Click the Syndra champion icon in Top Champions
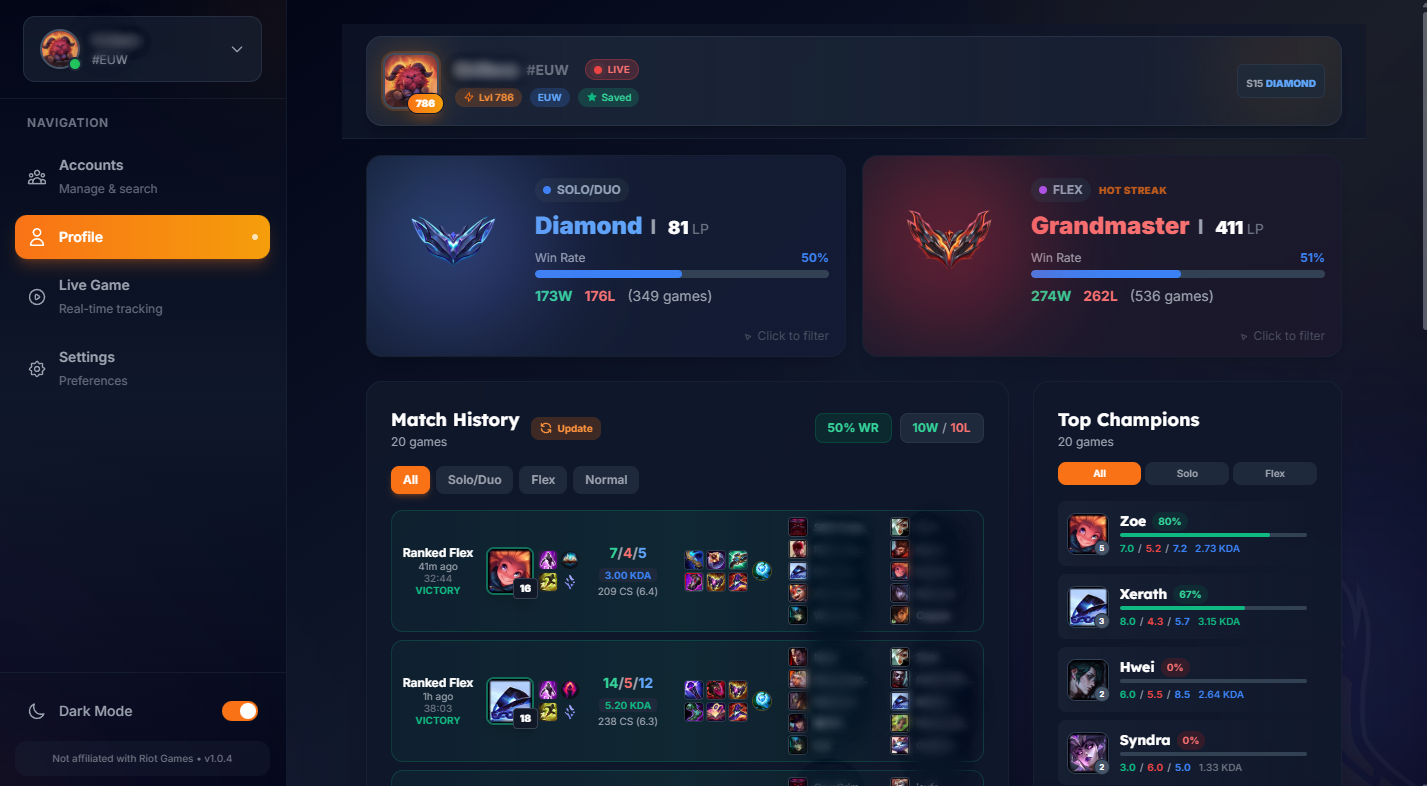Viewport: 1427px width, 786px height. pyautogui.click(x=1088, y=753)
